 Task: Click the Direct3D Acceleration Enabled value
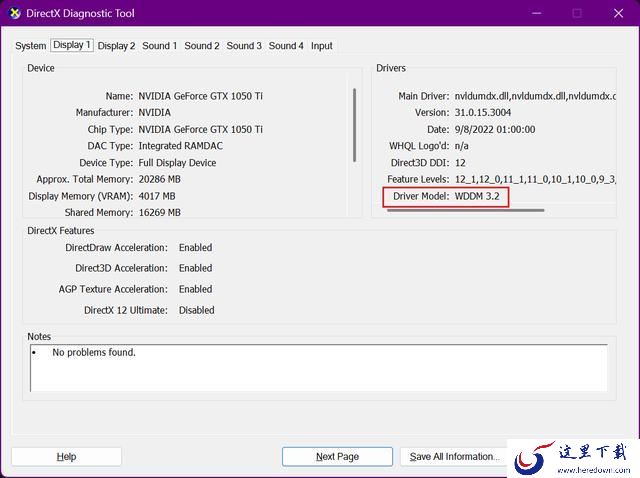[196, 268]
